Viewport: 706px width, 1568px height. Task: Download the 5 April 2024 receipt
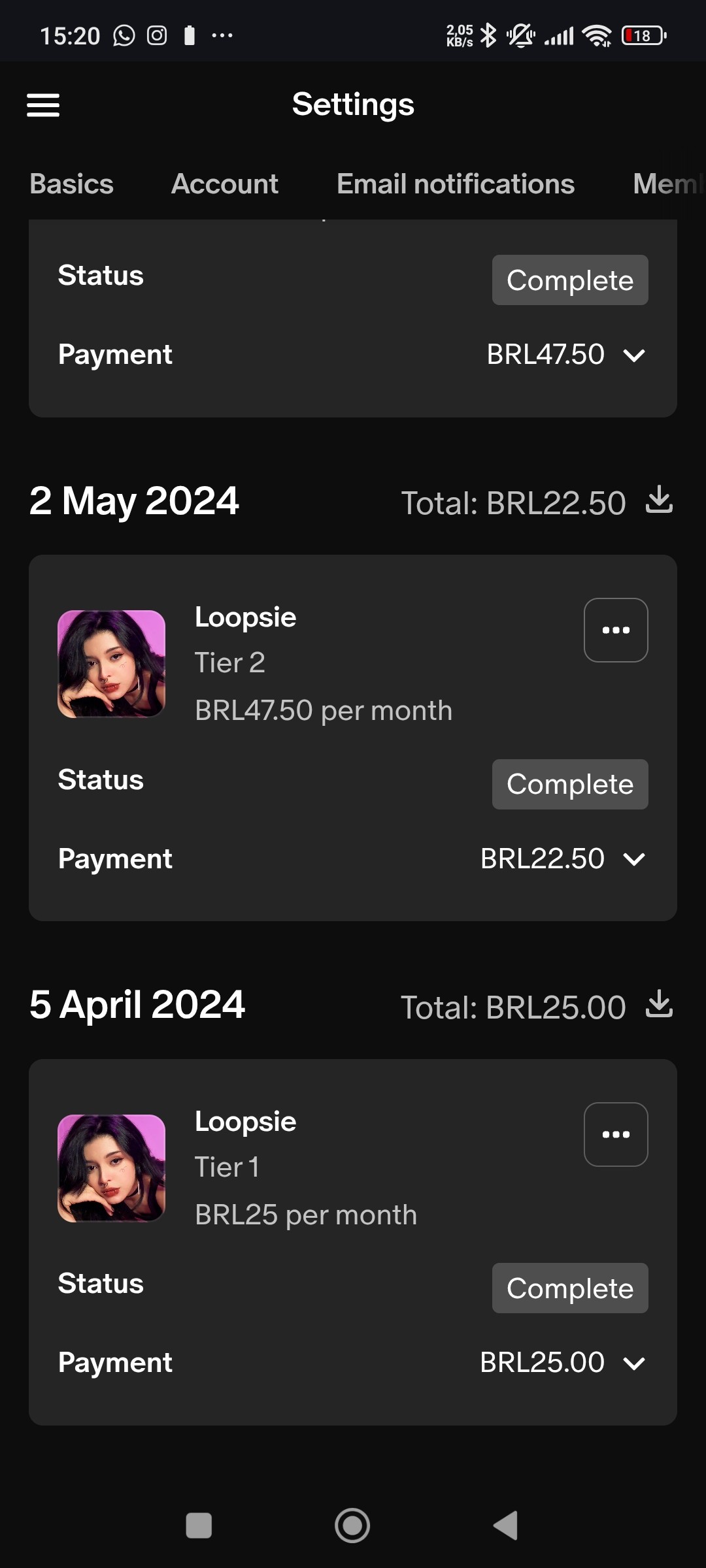click(659, 1004)
